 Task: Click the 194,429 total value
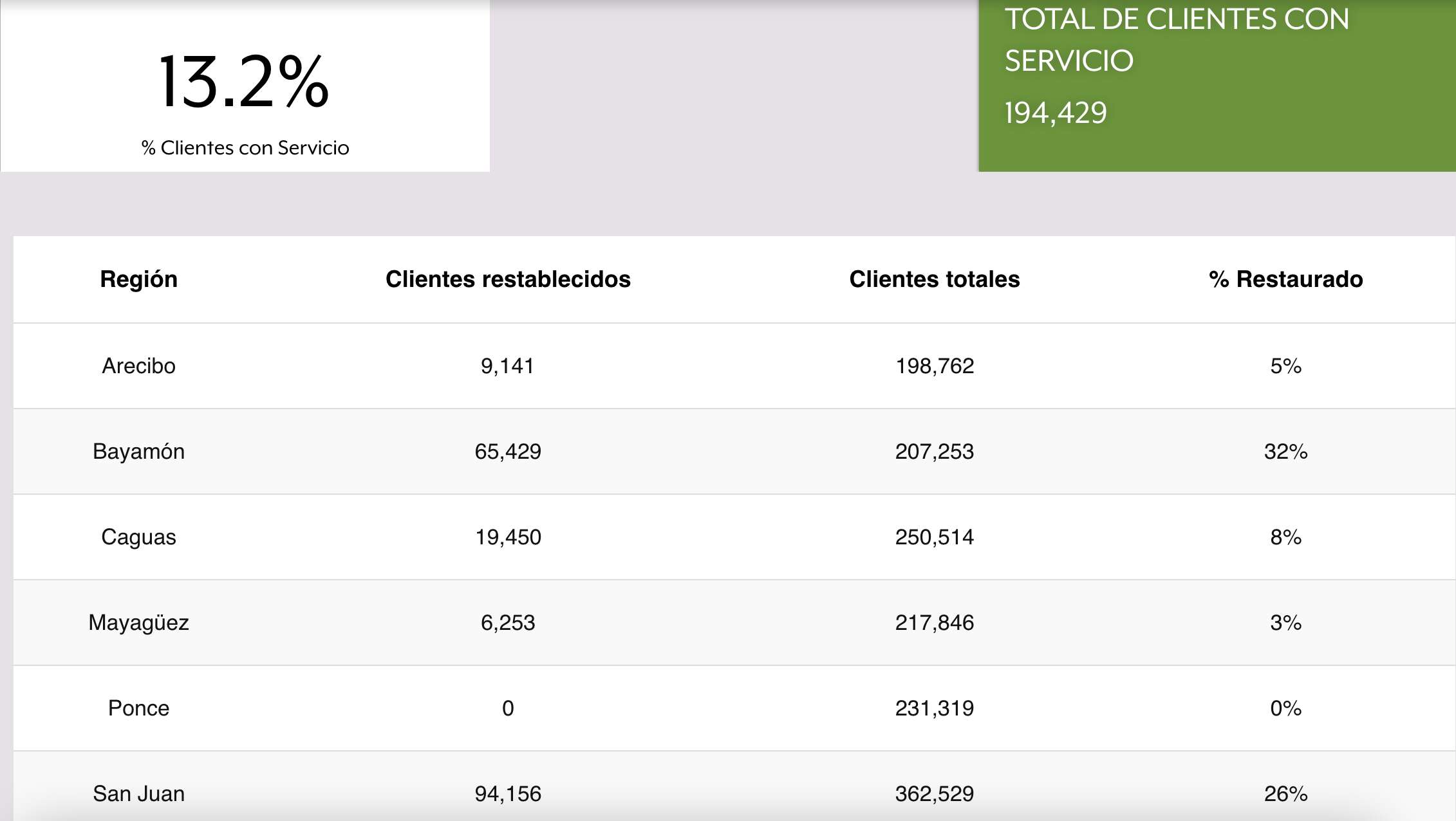click(1054, 114)
